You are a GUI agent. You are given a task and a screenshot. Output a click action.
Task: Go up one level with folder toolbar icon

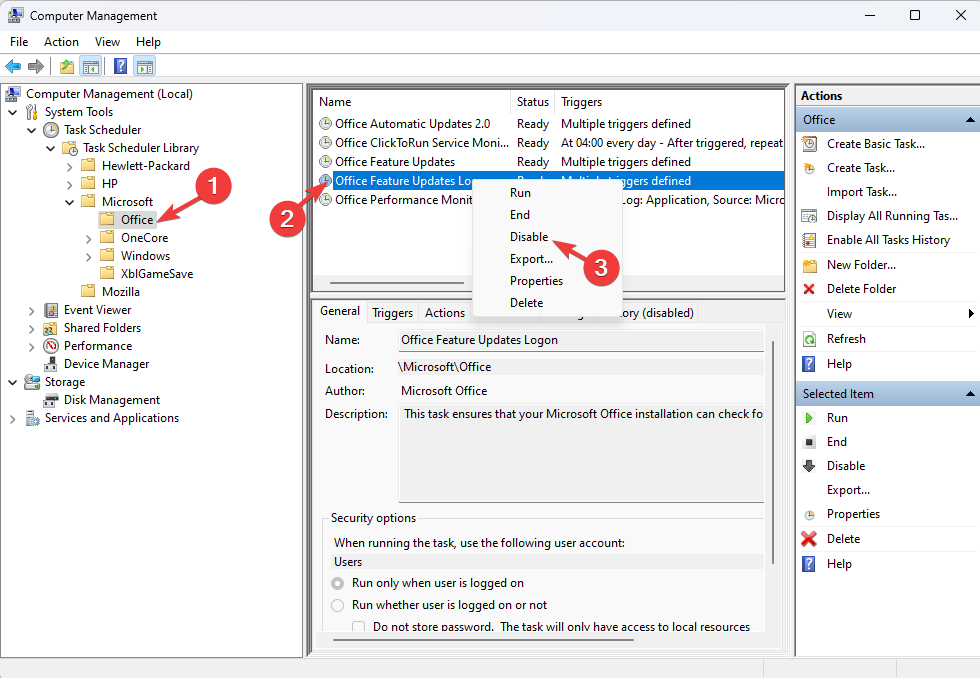(x=67, y=66)
